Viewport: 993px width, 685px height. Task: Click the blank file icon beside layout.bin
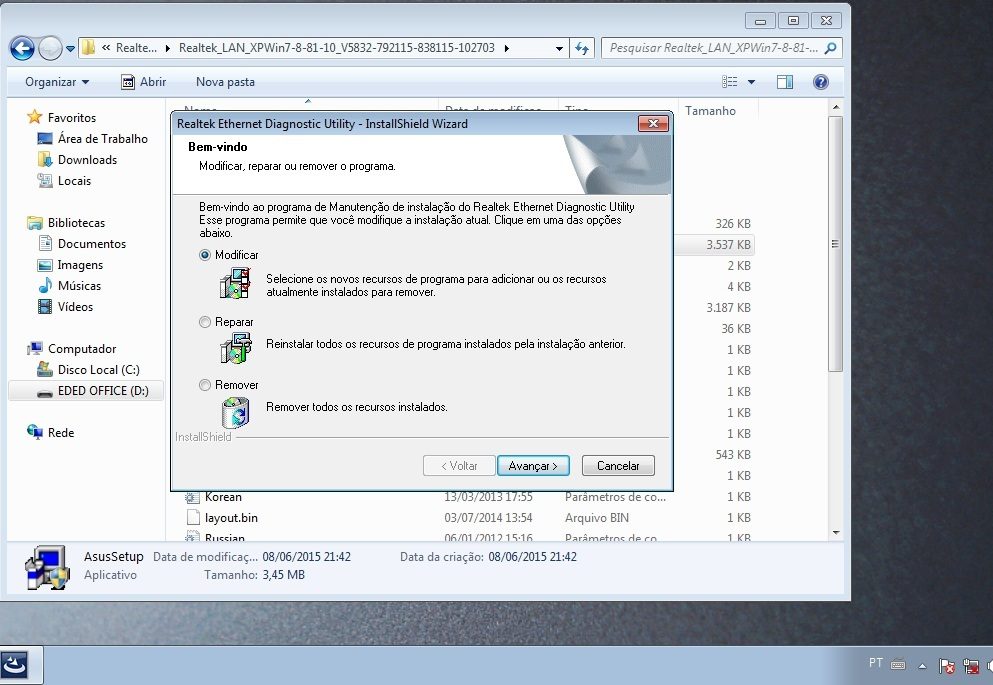[193, 517]
